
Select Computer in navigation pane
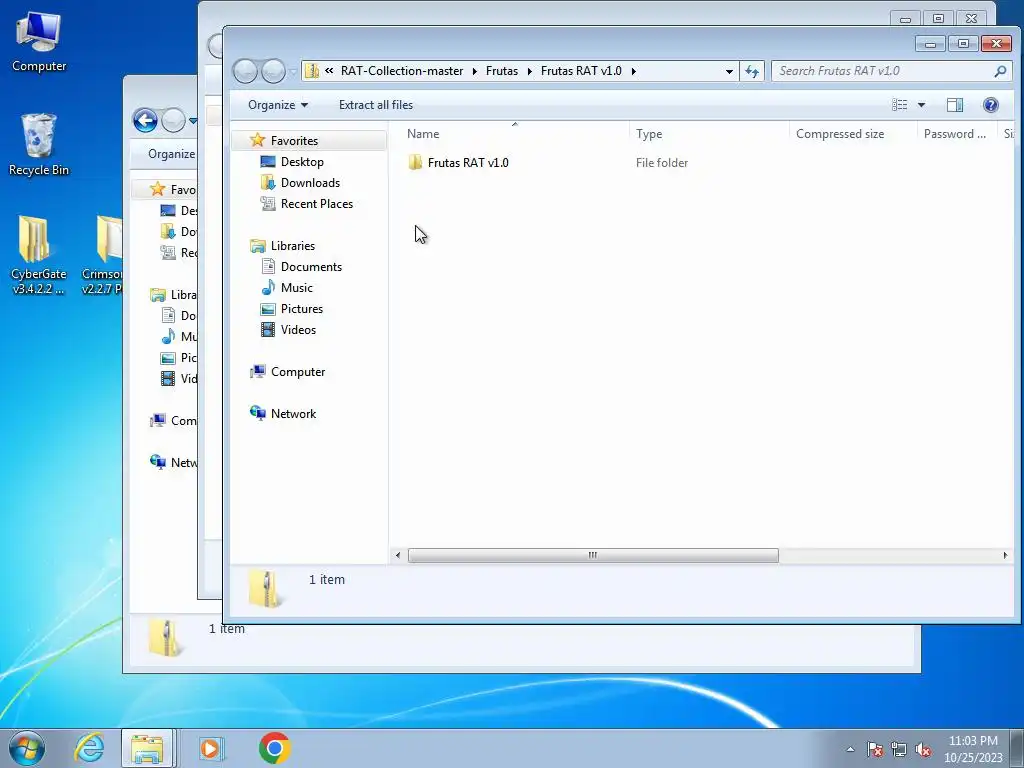click(x=298, y=372)
